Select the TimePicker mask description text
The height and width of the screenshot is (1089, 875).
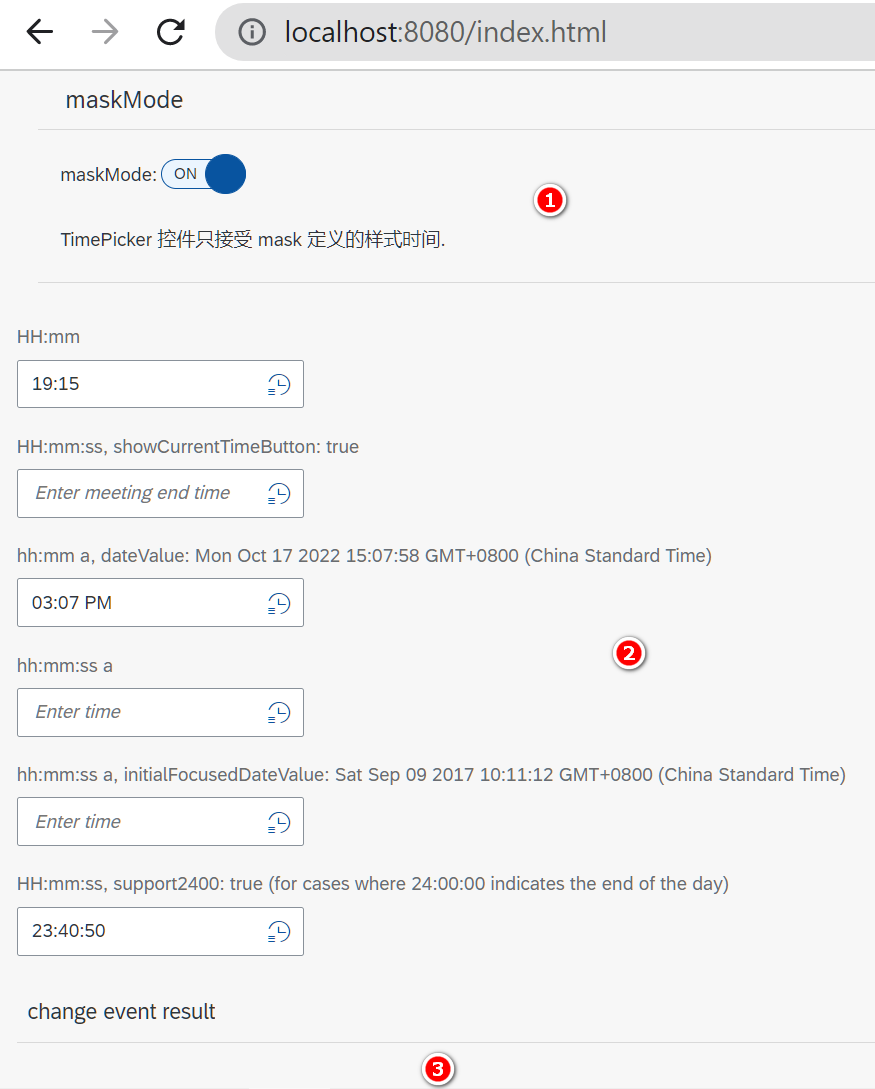click(x=253, y=240)
